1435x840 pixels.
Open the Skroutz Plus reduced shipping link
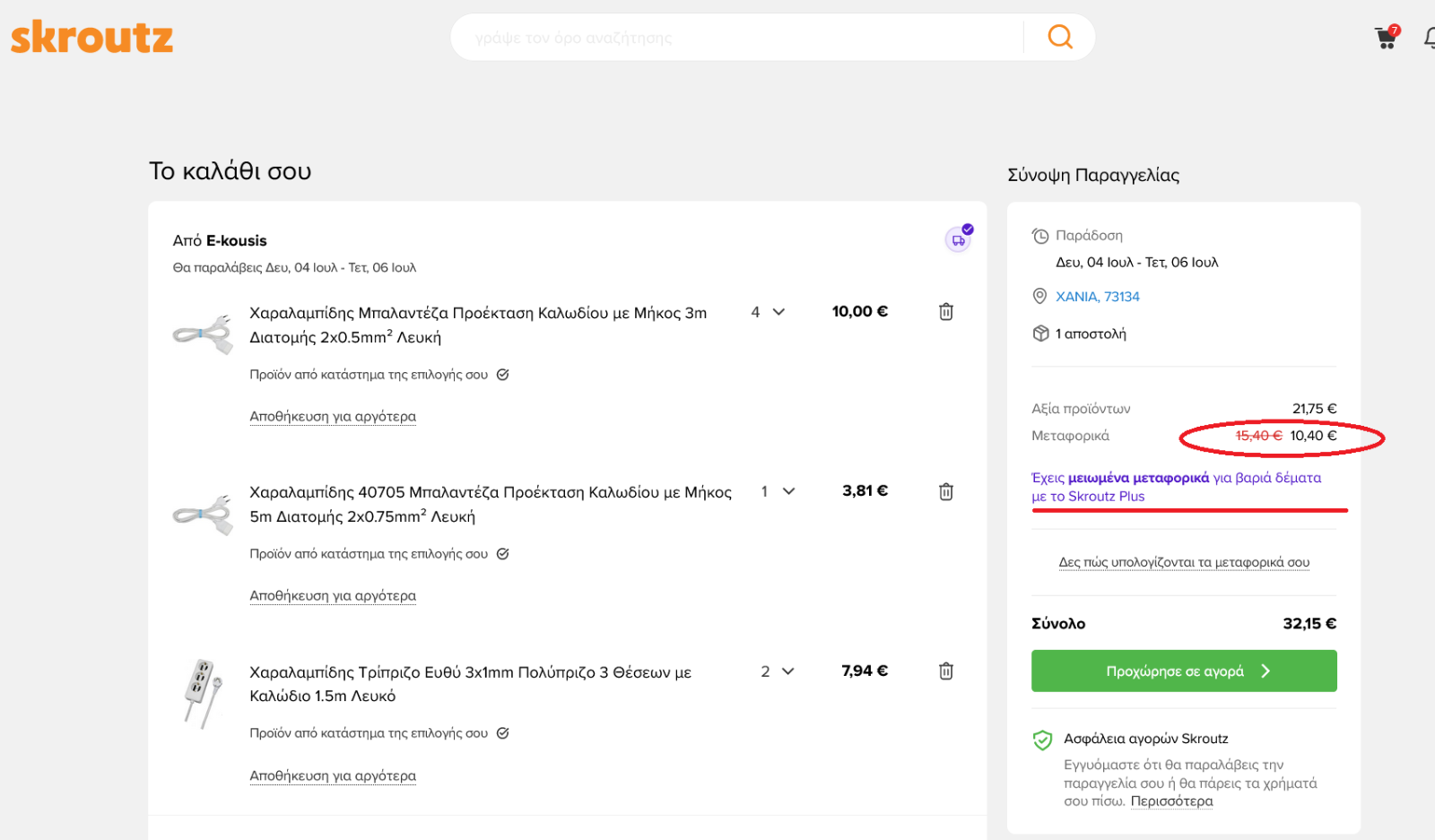click(x=1176, y=487)
